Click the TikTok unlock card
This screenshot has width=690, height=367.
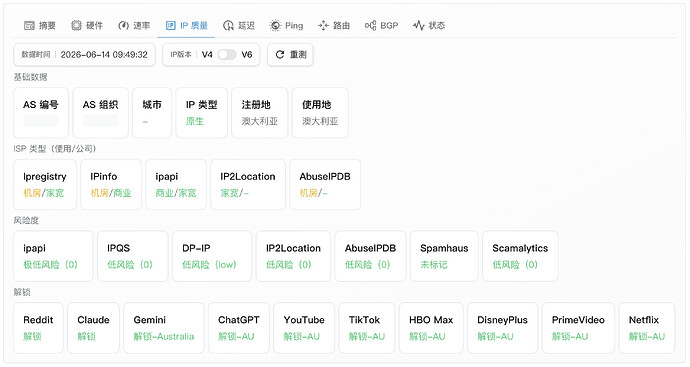(367, 328)
